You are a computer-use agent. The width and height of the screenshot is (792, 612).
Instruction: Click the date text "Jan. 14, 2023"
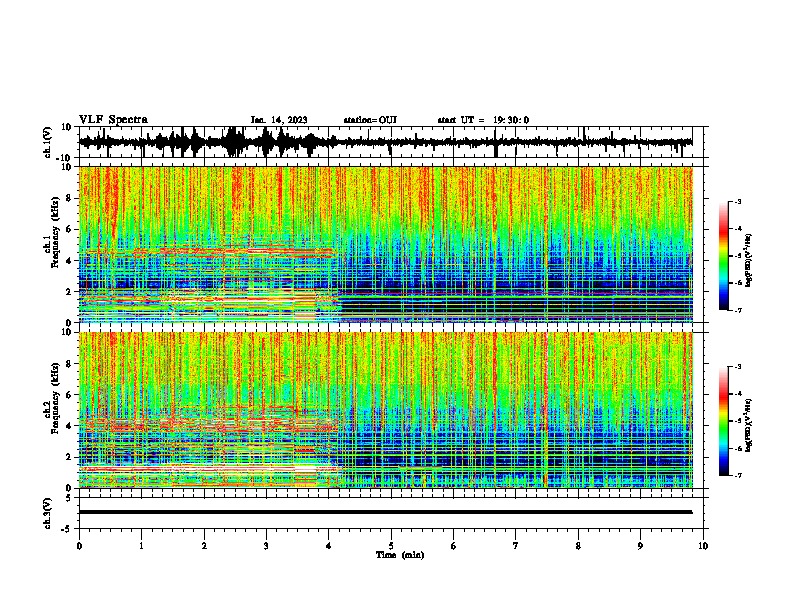(279, 120)
